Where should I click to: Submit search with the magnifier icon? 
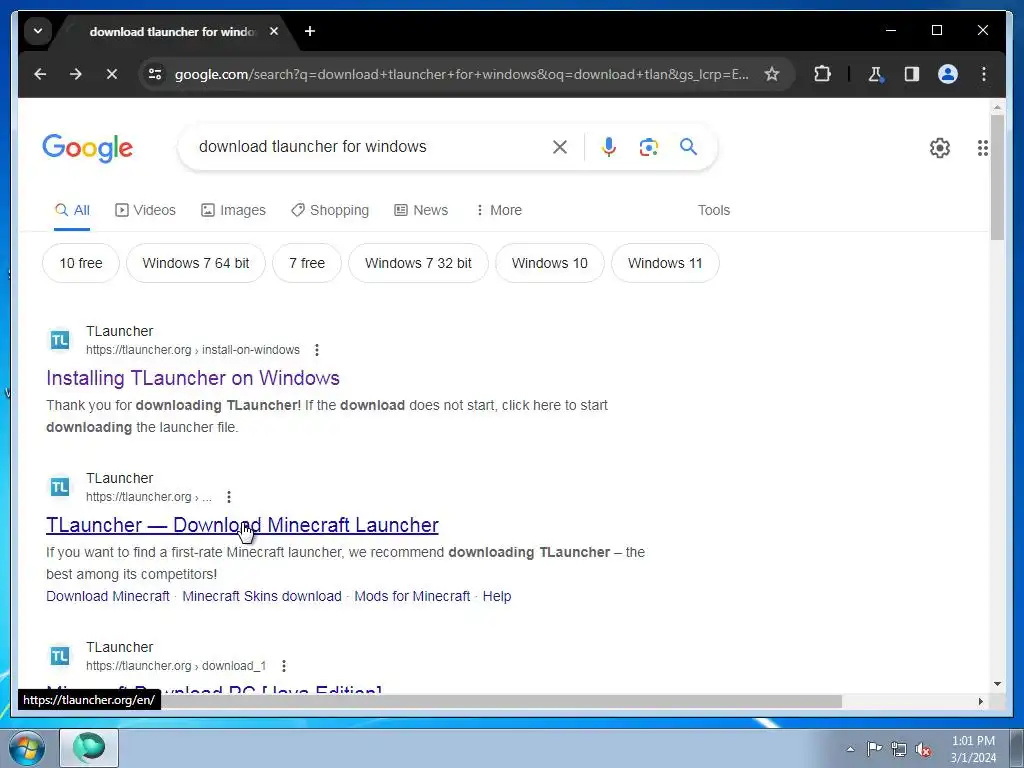(688, 147)
